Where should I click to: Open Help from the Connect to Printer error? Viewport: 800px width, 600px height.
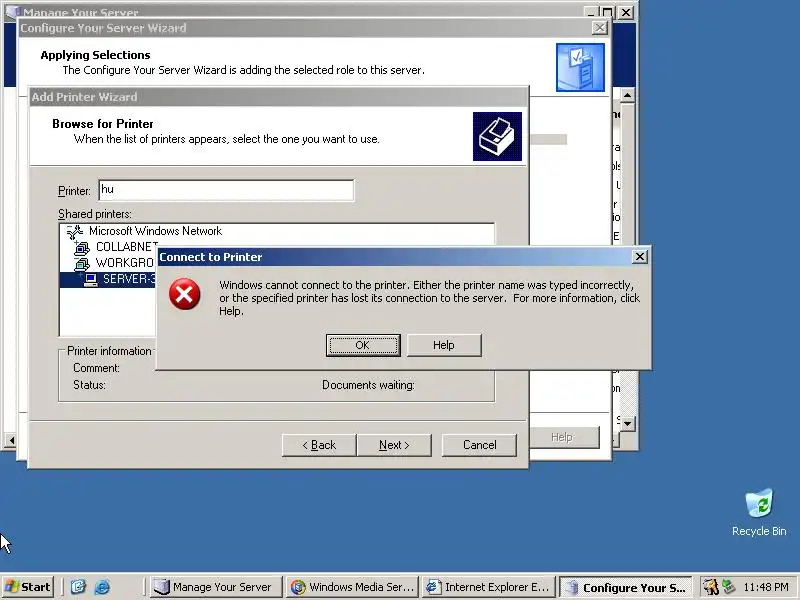pos(444,345)
